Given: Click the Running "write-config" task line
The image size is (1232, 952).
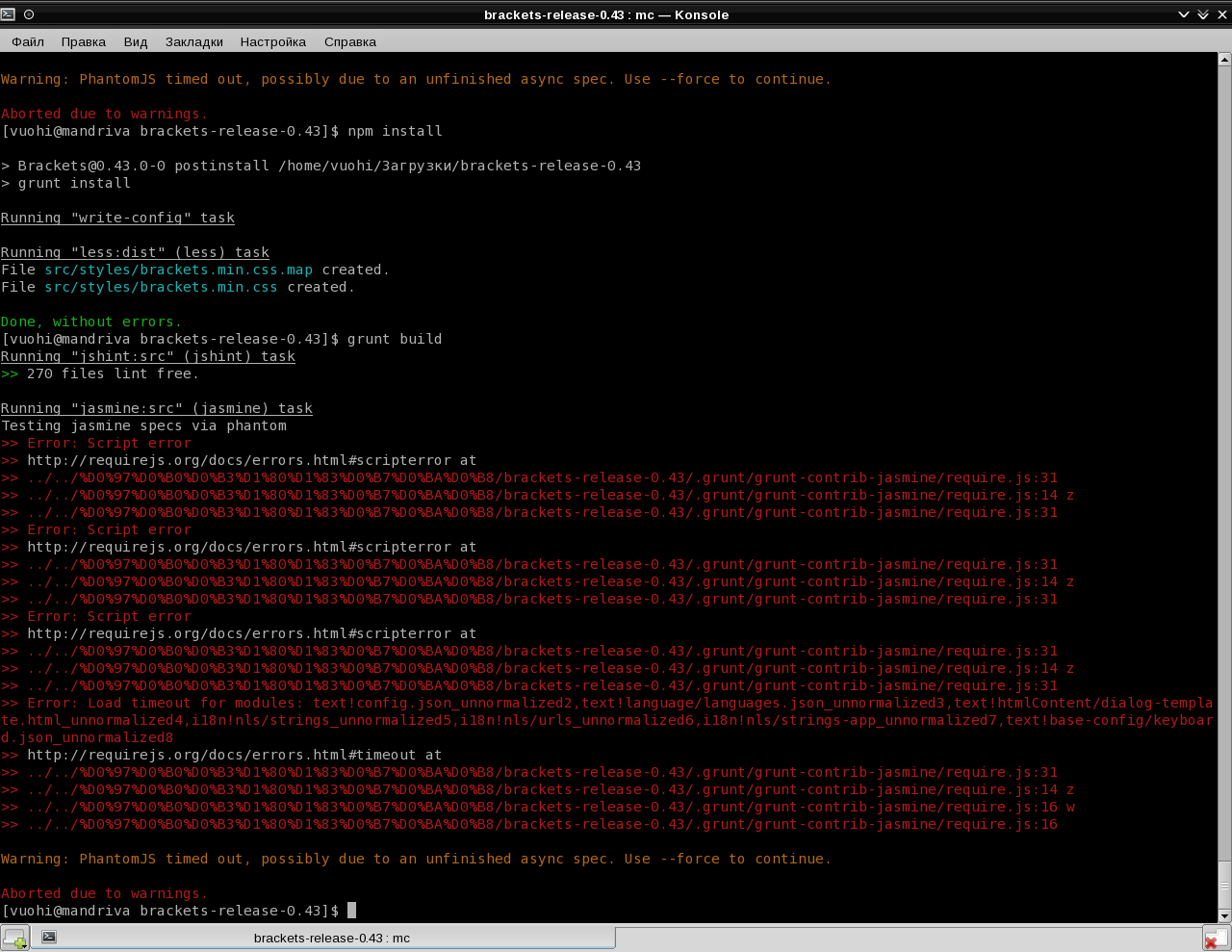Looking at the screenshot, I should pos(117,218).
